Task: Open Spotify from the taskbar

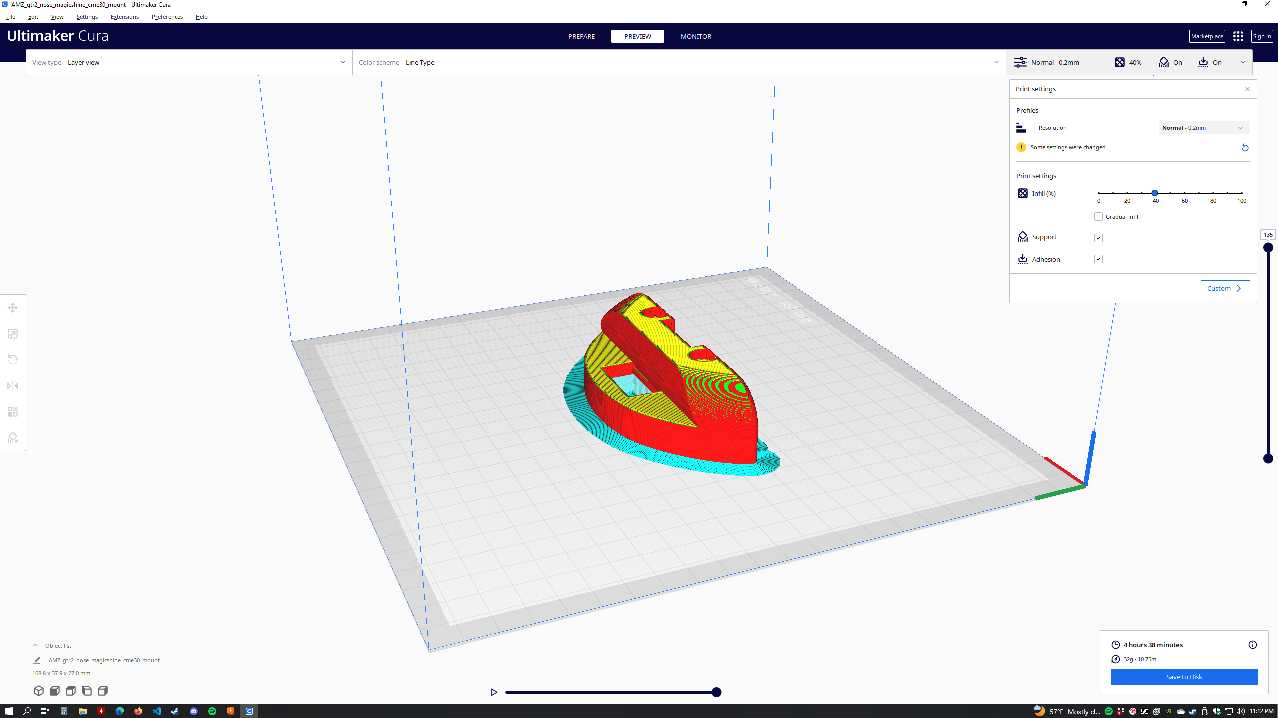Action: (x=212, y=711)
